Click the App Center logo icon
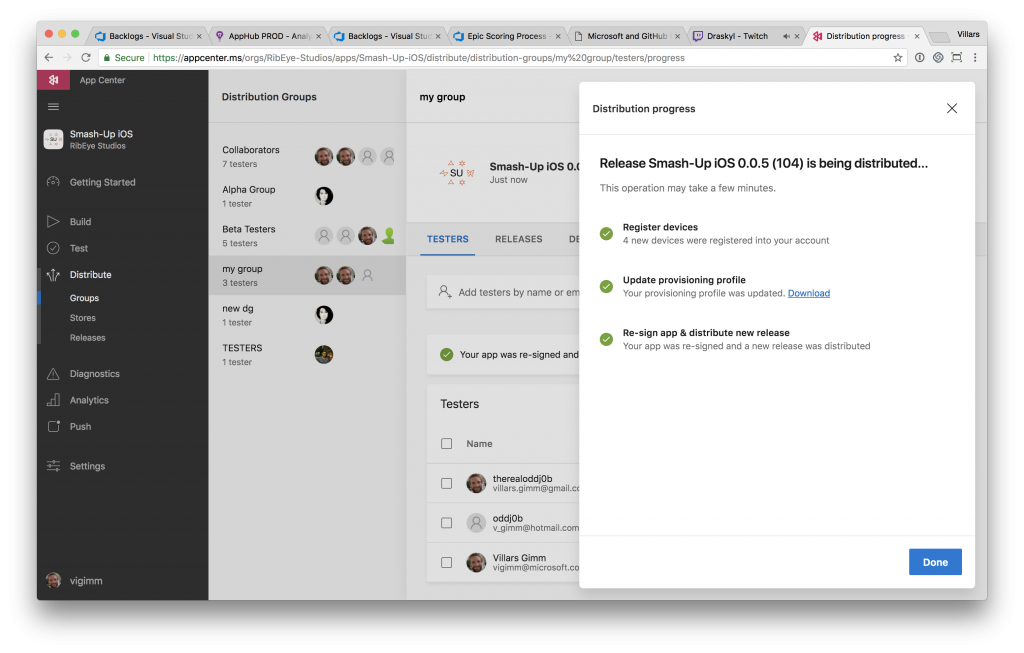Viewport: 1024px width, 653px height. click(x=54, y=80)
